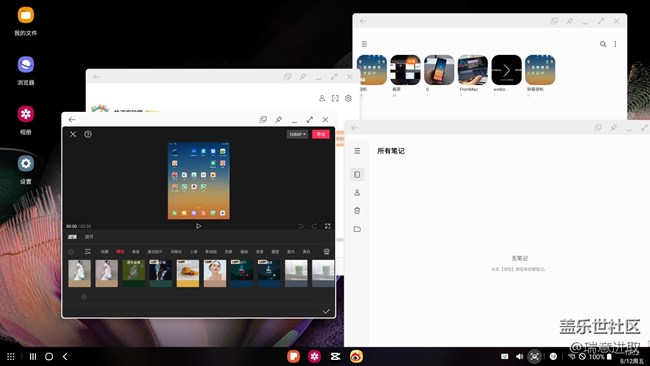Go back in the video editor window
The image size is (650, 366).
[x=72, y=119]
